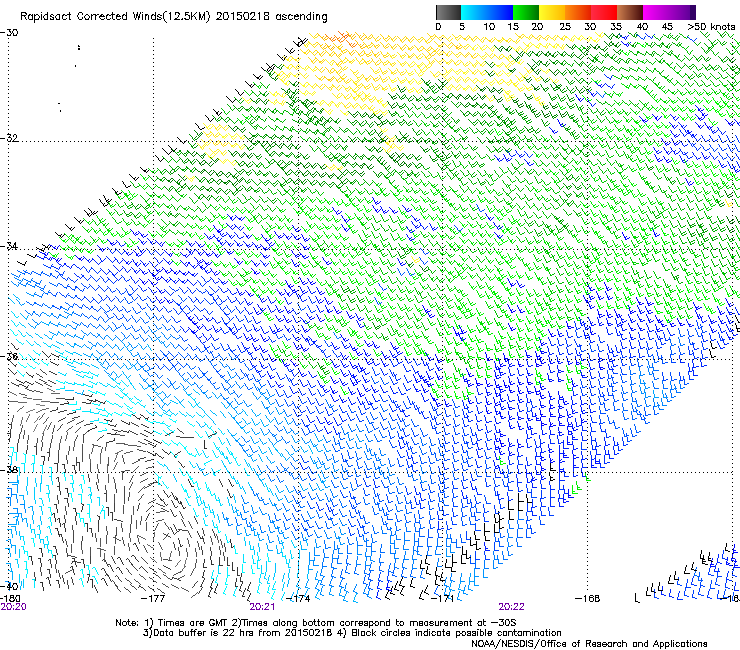The image size is (740, 650).
Task: Click the -171 longitude axis label
Action: point(442,599)
